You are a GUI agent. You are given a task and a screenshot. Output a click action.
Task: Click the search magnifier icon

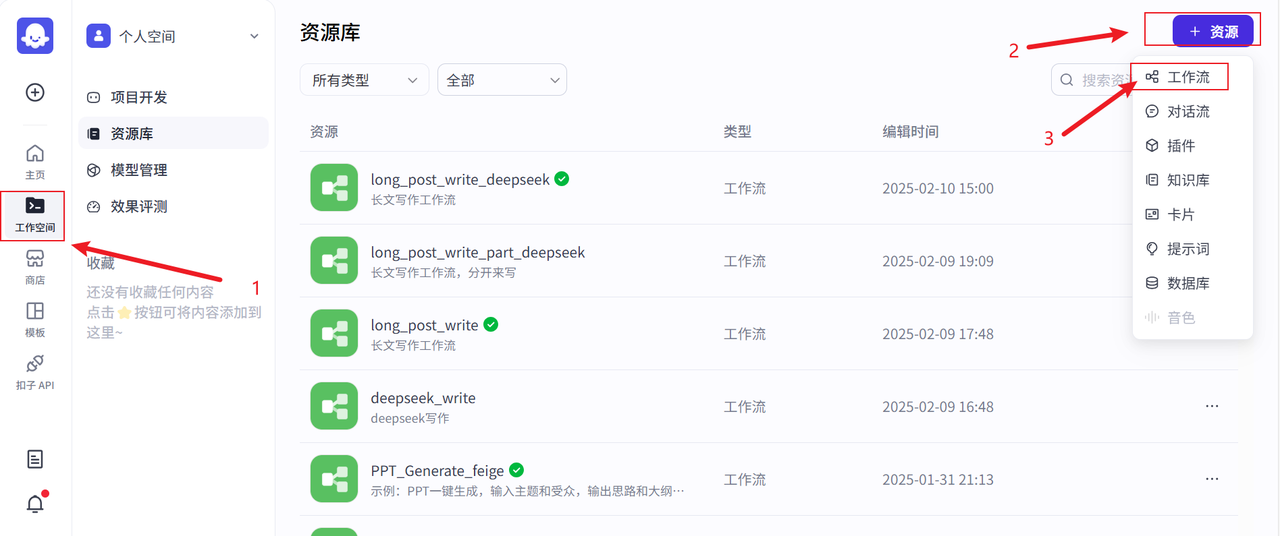(x=1067, y=80)
